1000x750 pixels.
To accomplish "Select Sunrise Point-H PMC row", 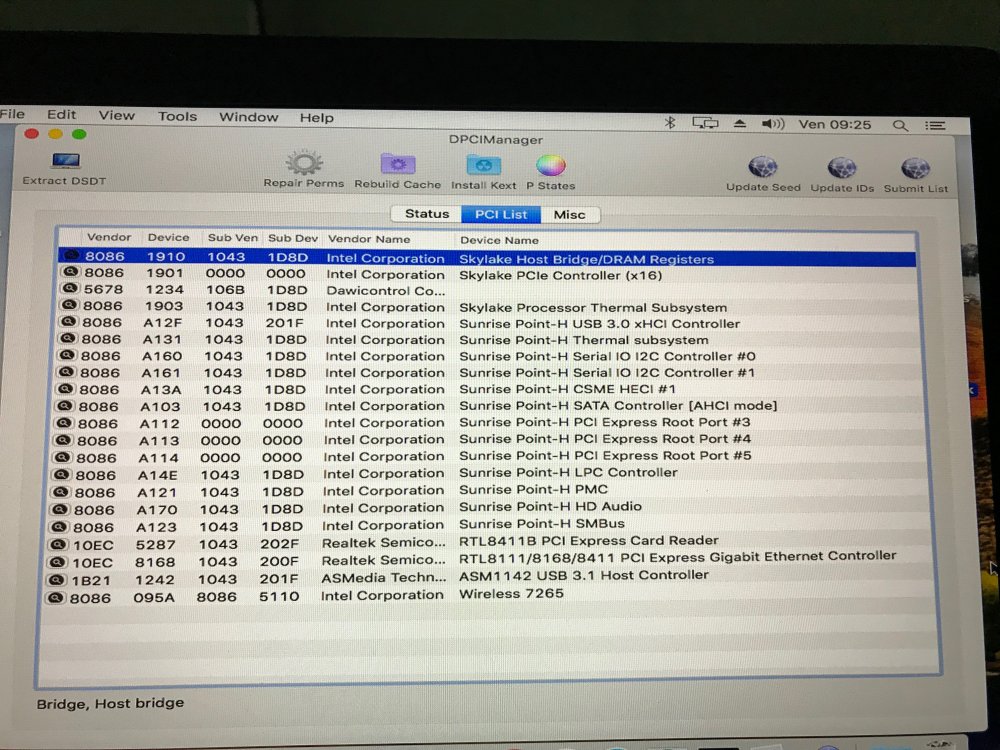I will 487,491.
